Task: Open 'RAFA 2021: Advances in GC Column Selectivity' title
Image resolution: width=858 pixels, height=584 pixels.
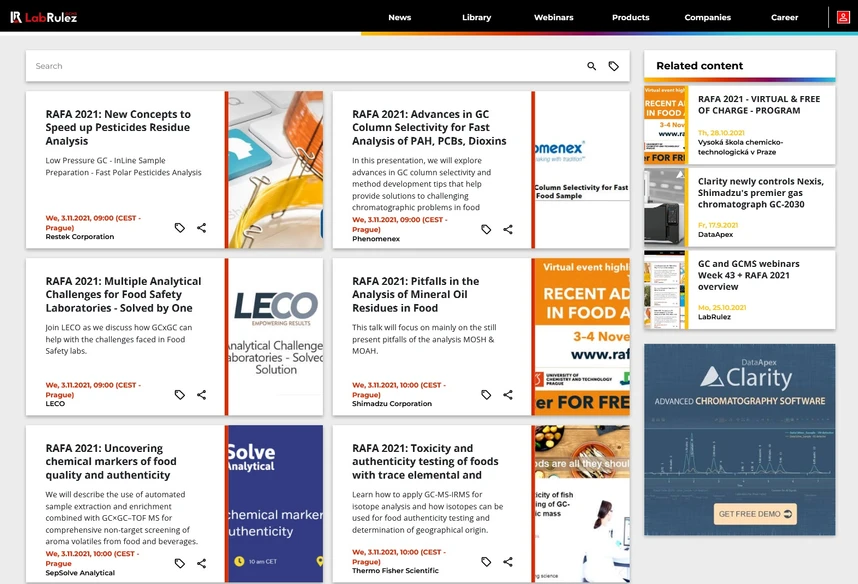Action: pos(429,128)
